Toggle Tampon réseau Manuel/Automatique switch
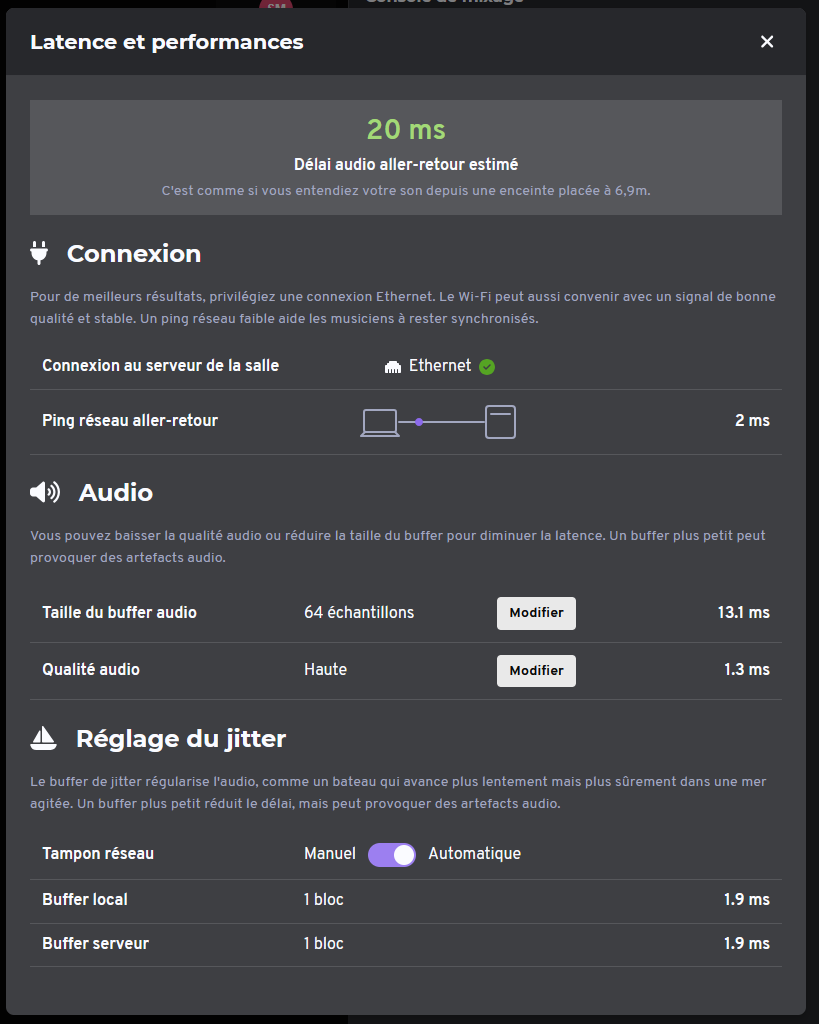 (392, 854)
